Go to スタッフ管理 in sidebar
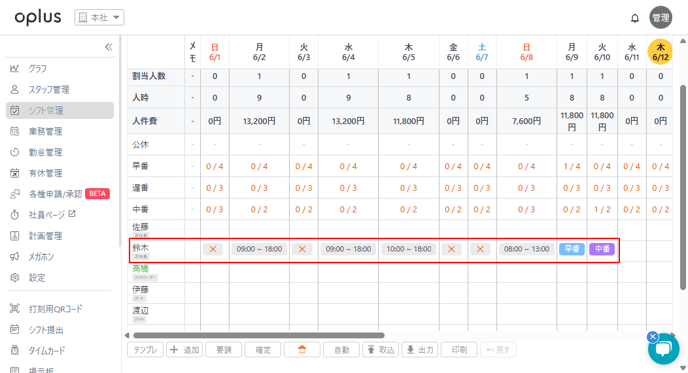 coord(49,90)
